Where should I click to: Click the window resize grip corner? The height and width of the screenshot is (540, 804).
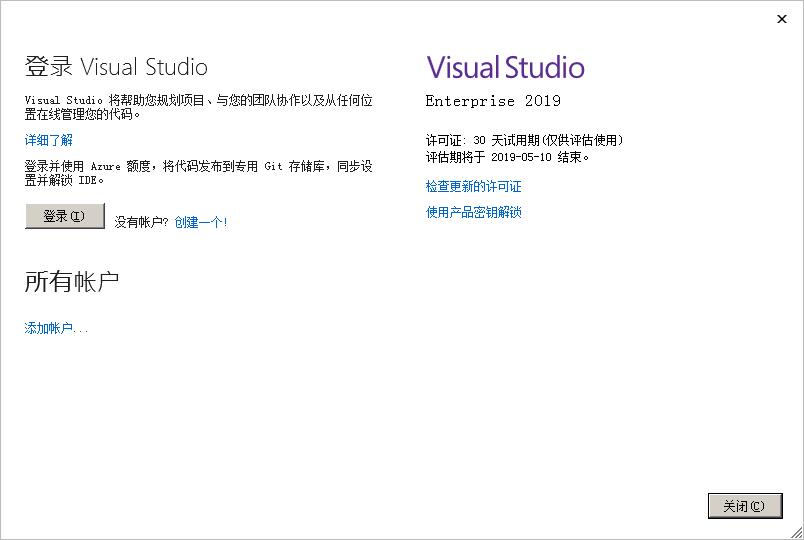pos(796,532)
